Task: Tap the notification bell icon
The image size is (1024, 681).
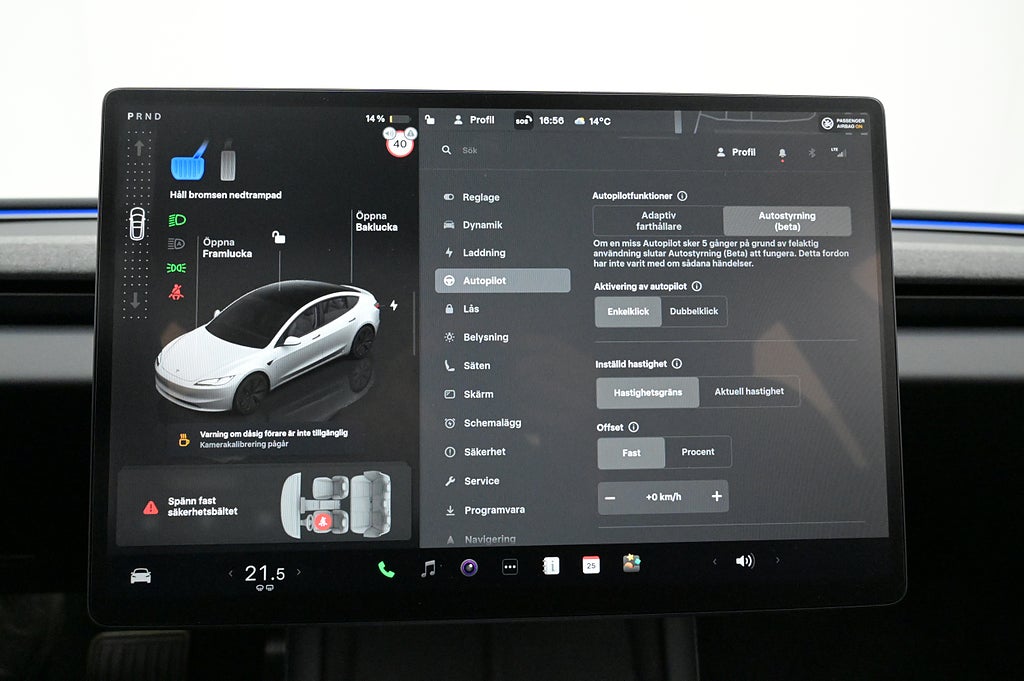Action: tap(782, 153)
